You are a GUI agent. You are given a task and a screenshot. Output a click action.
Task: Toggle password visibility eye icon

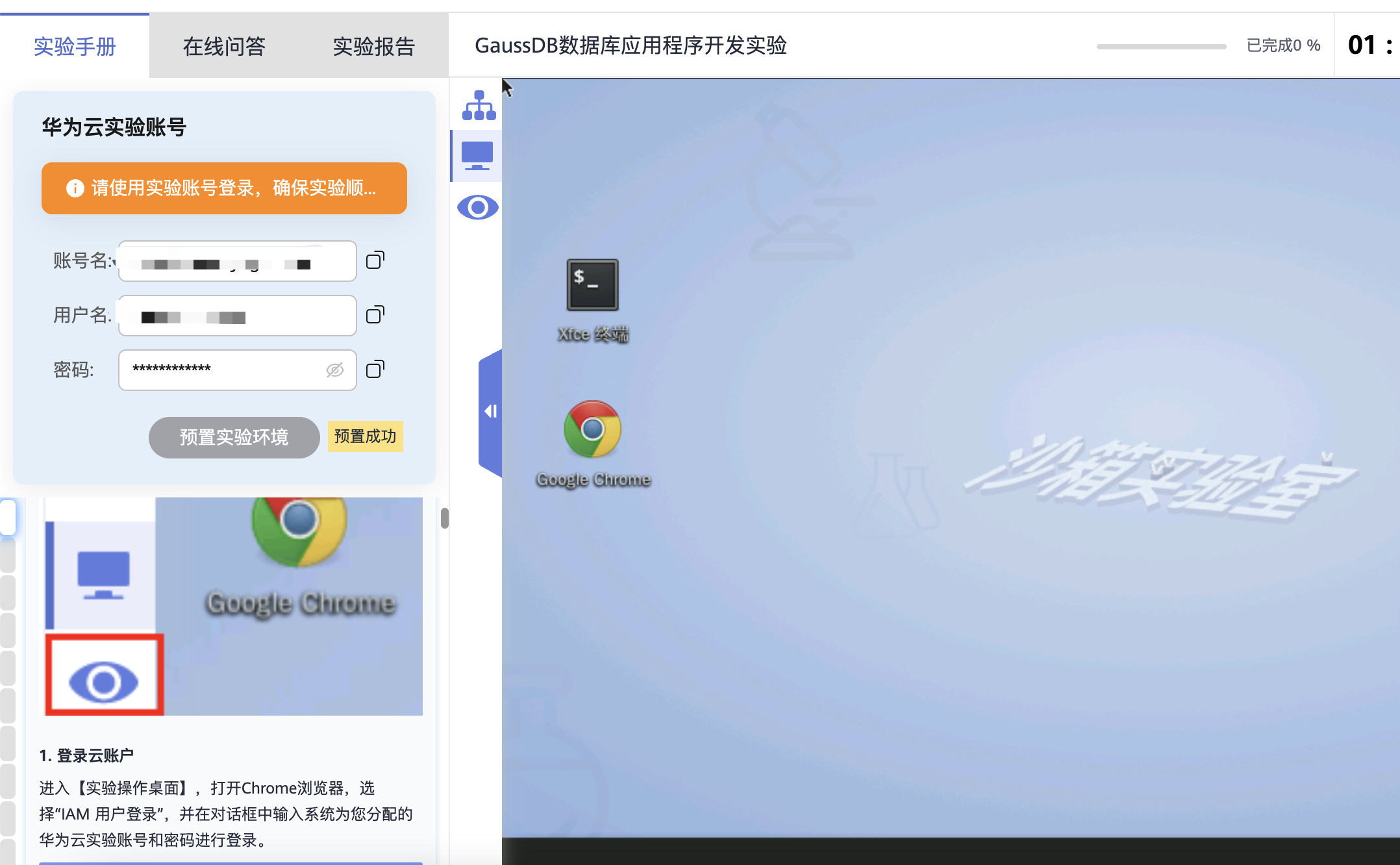point(334,370)
